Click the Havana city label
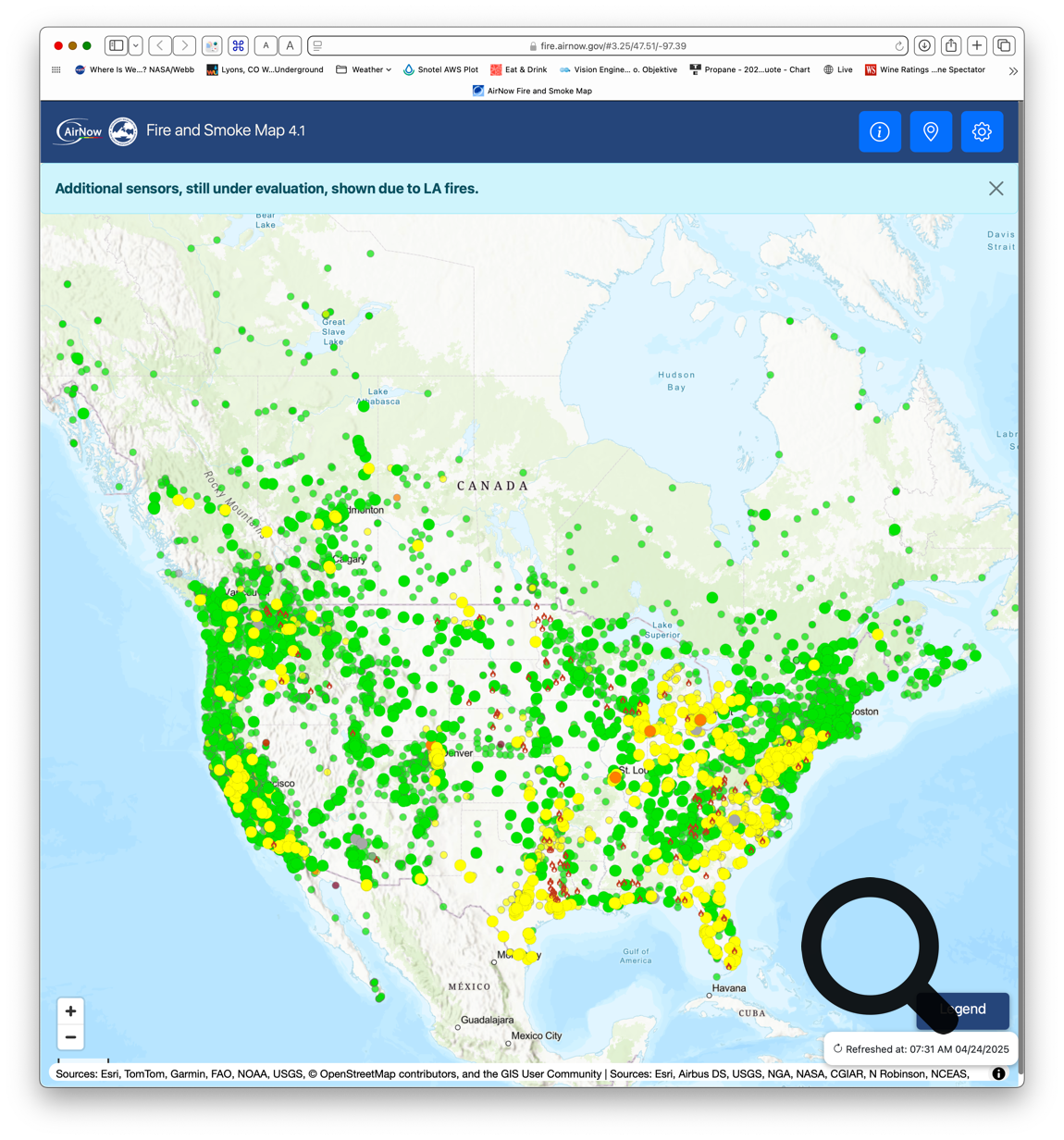 click(x=729, y=988)
